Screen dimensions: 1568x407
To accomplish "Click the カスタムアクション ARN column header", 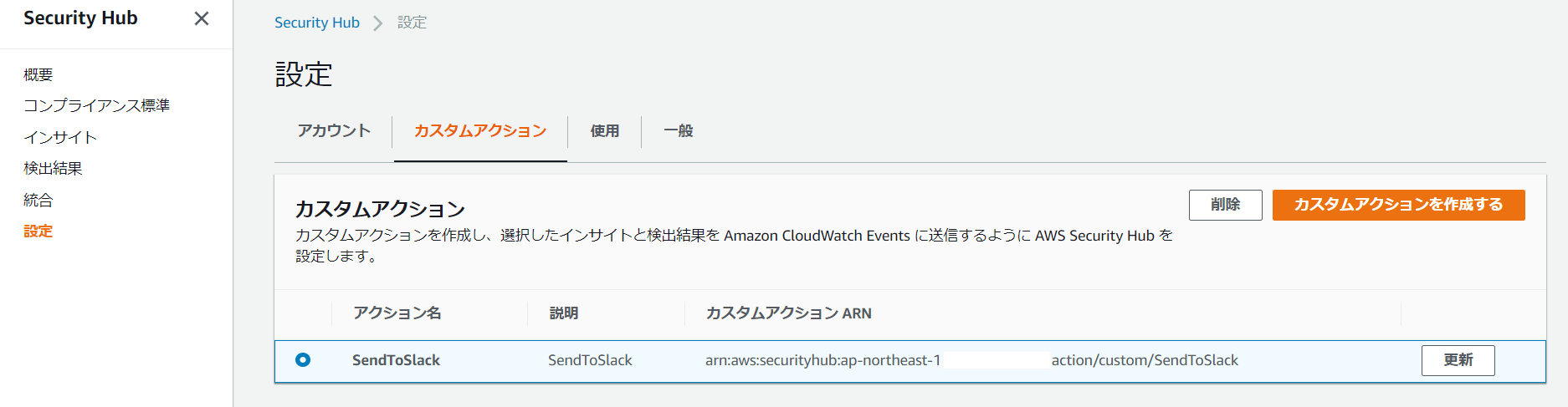I will pos(788,313).
